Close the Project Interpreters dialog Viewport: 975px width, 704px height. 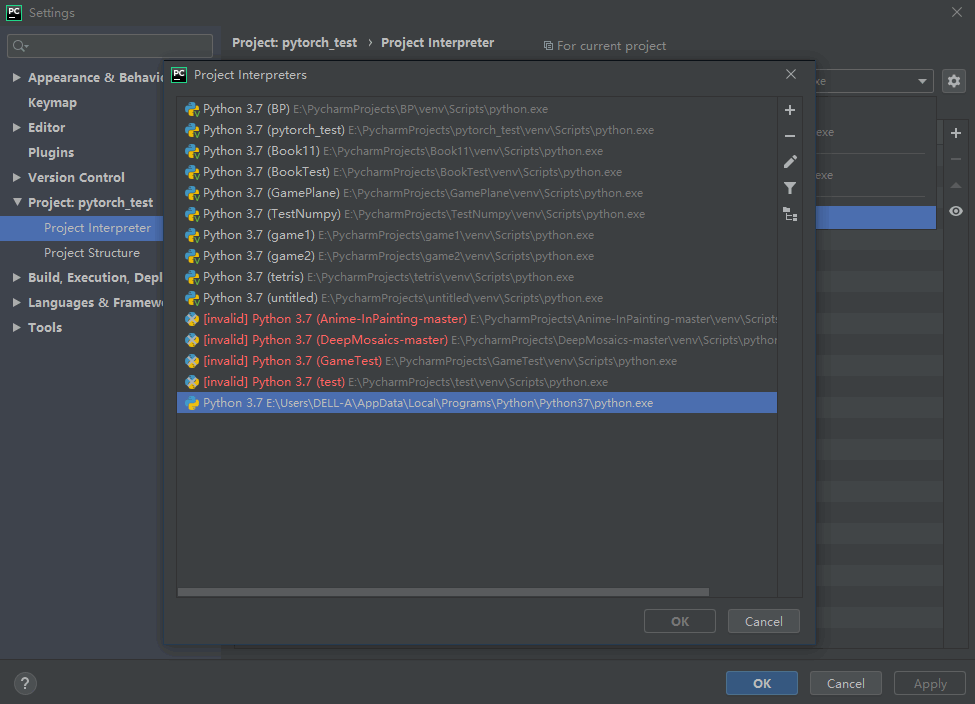pyautogui.click(x=790, y=75)
